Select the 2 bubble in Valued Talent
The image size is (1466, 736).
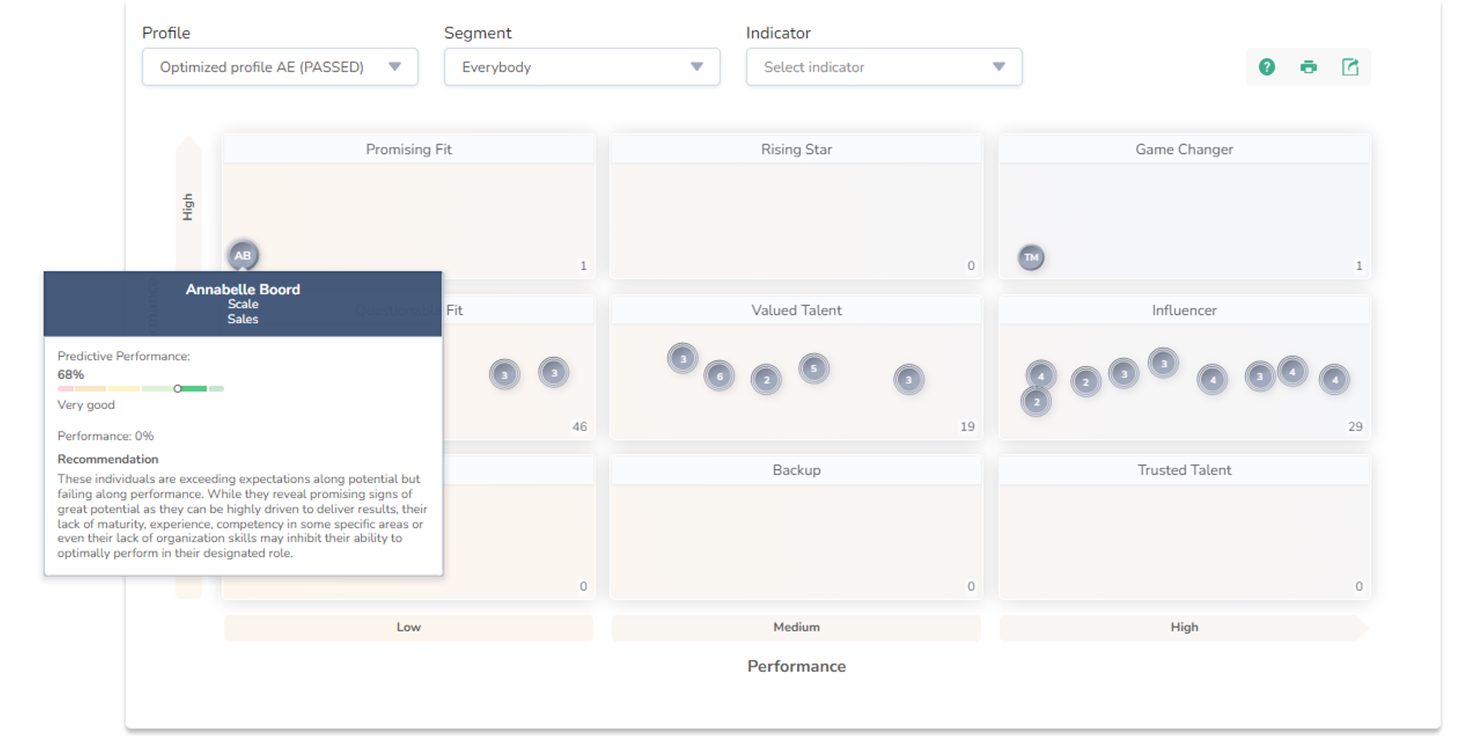(766, 380)
